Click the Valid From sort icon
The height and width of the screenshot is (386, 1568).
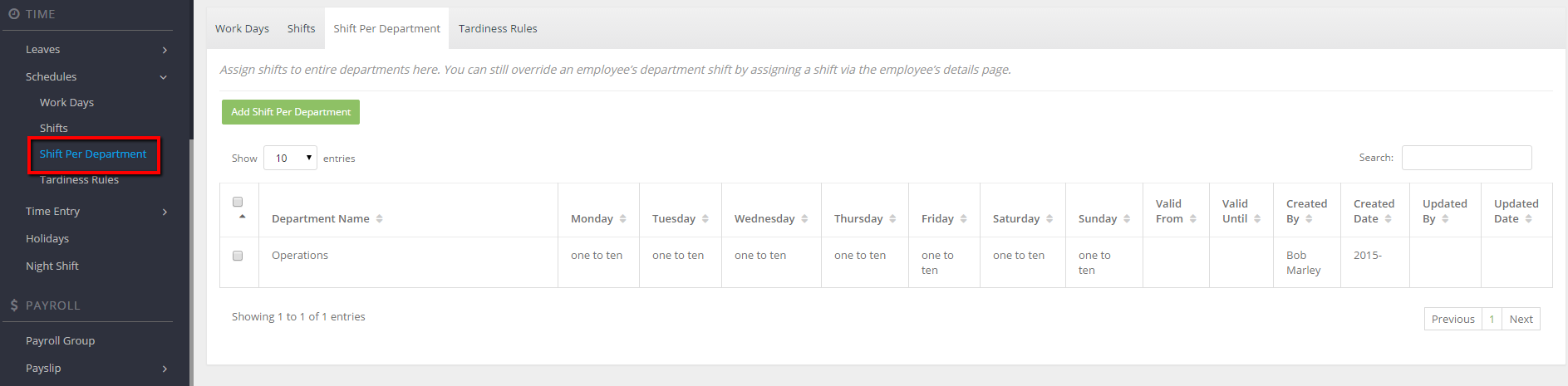[x=1192, y=219]
